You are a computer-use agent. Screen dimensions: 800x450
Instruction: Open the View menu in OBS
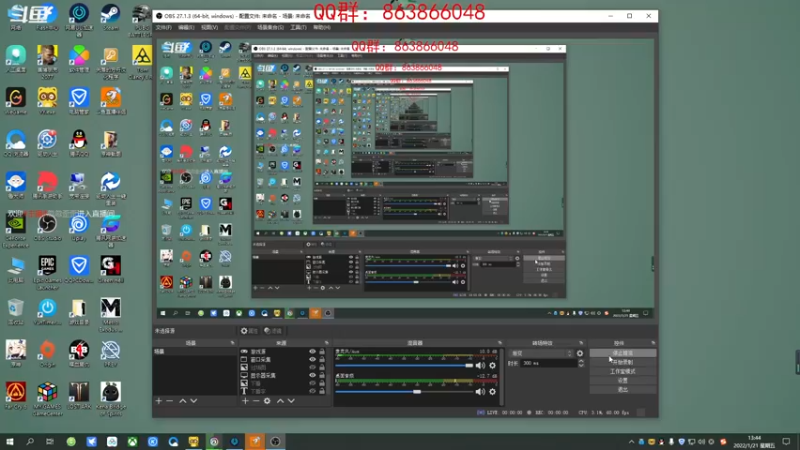click(209, 28)
